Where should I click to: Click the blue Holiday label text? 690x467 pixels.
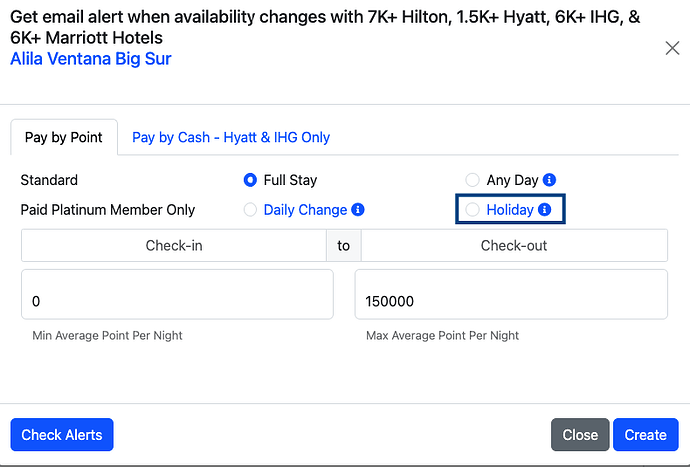[510, 210]
